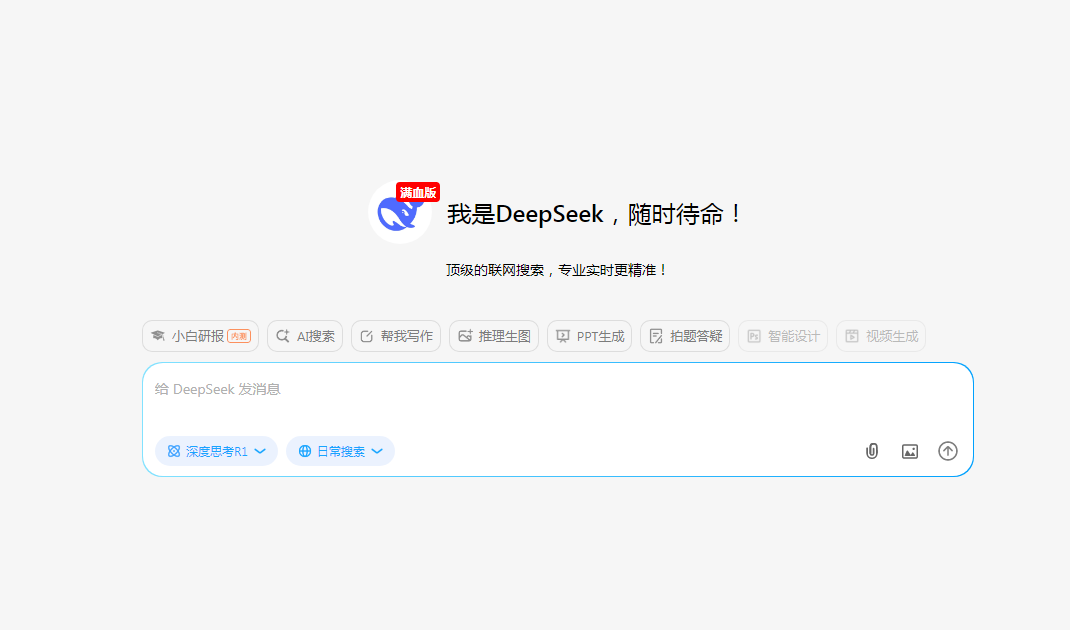Select the 拍题答疑 homework helper

pos(684,336)
